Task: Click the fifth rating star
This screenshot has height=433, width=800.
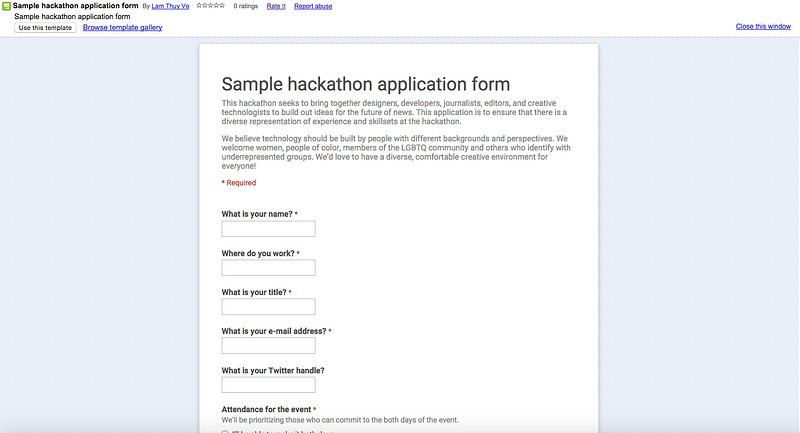Action: [222, 6]
